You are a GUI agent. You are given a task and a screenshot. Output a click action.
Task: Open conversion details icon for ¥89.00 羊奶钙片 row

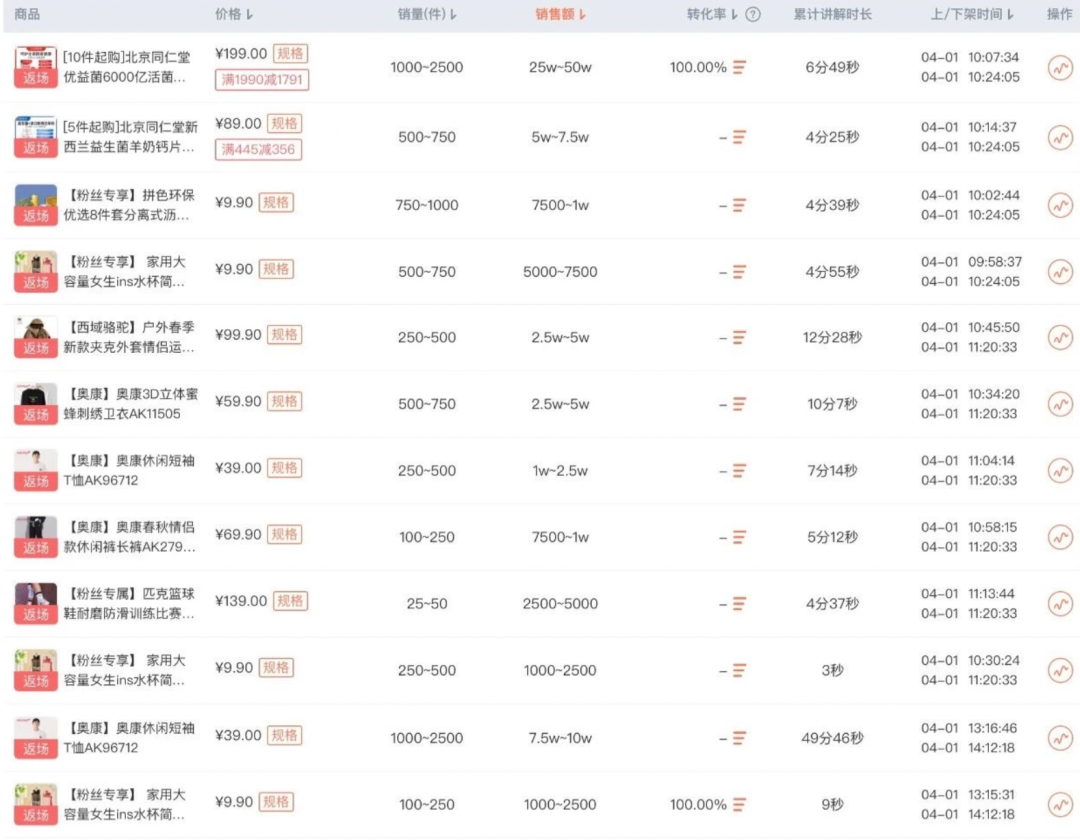pos(739,137)
